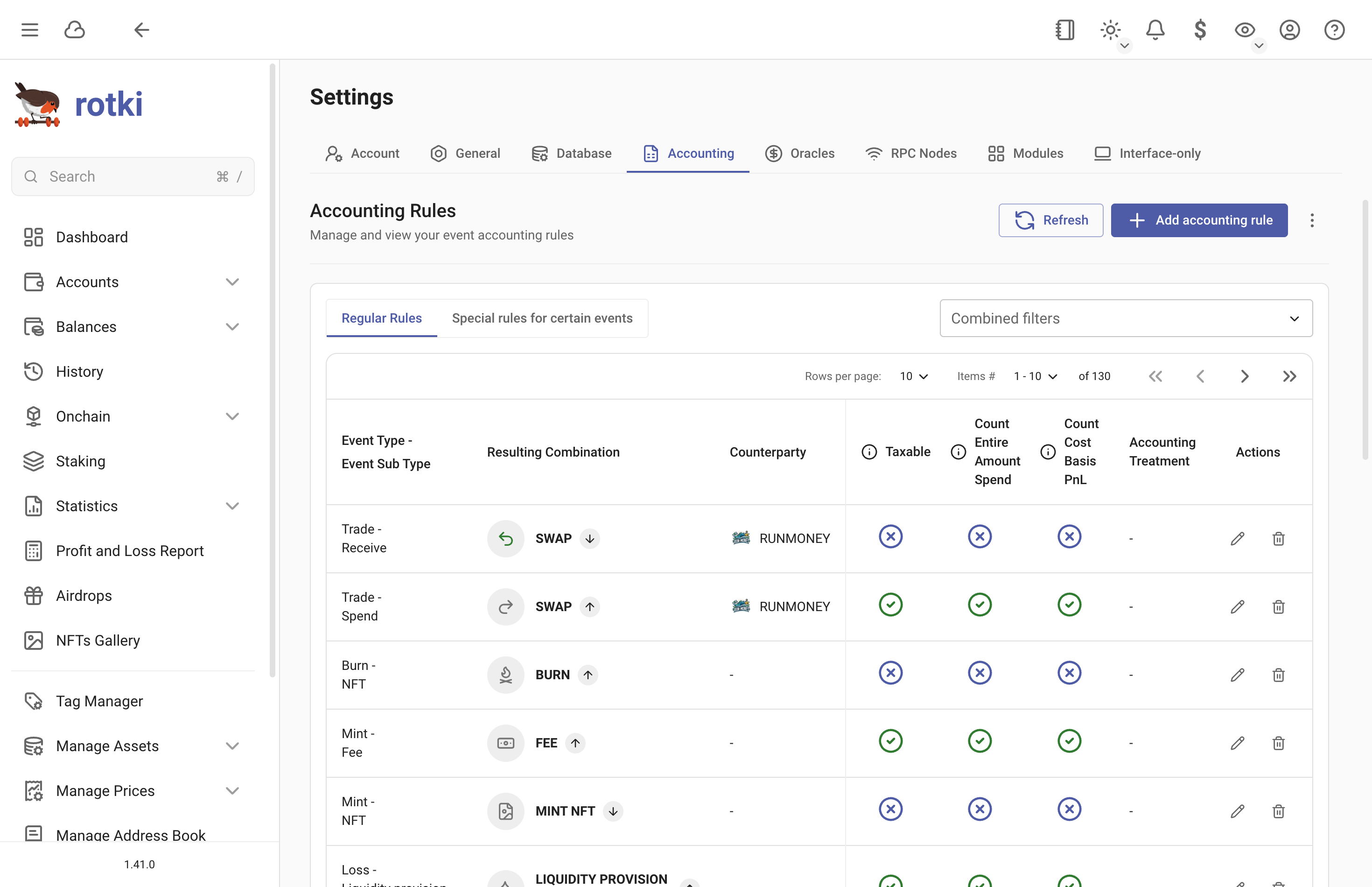Open the Items 1 - 10 range dropdown
1372x887 pixels.
coord(1035,376)
